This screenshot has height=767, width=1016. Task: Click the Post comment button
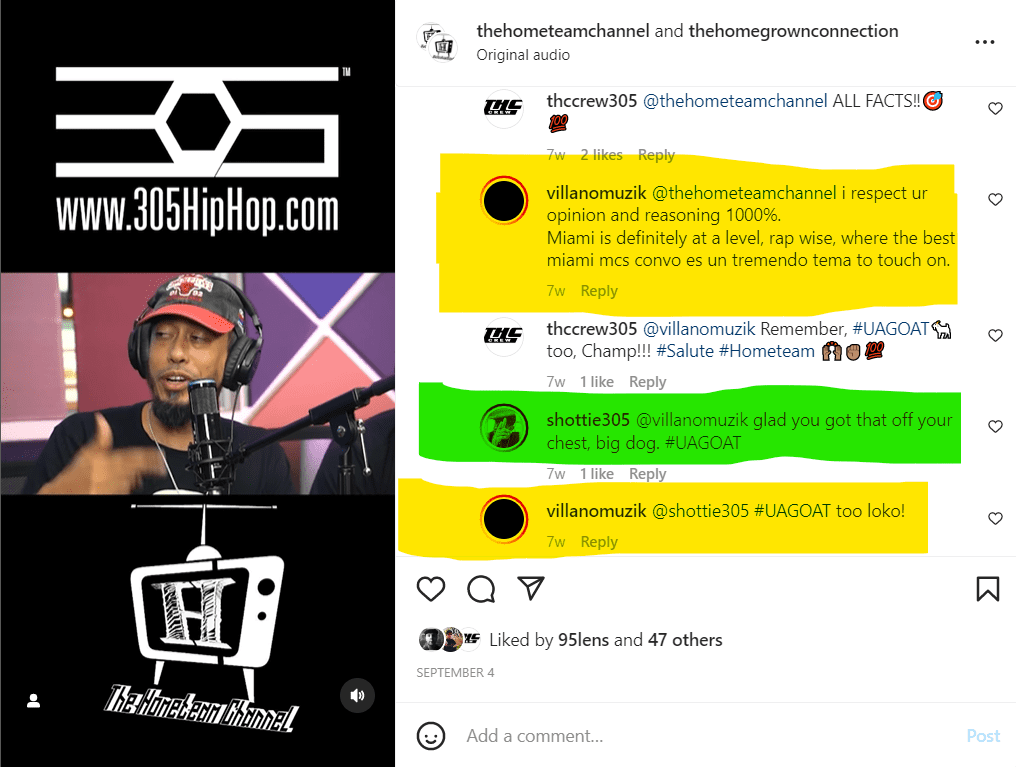983,736
